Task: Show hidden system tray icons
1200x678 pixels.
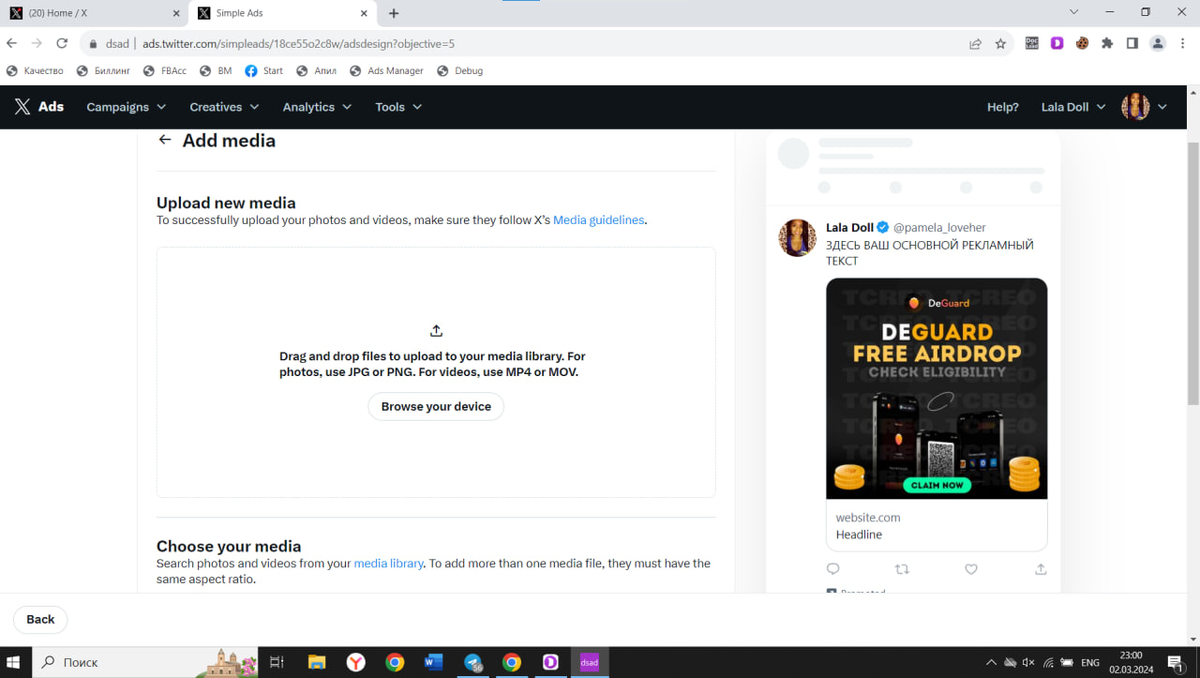Action: 991,662
